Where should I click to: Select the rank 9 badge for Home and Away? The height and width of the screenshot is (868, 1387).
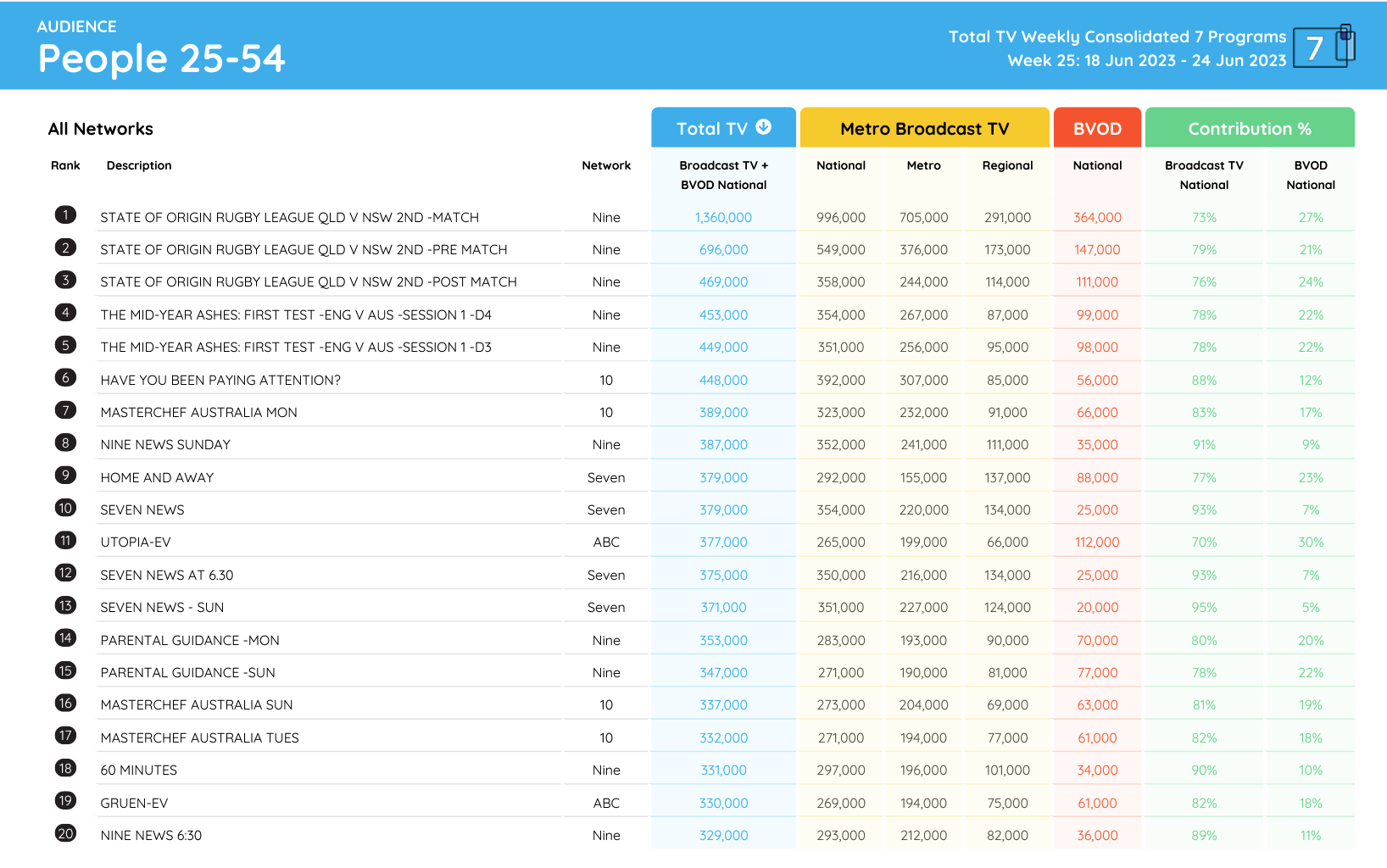click(x=65, y=476)
